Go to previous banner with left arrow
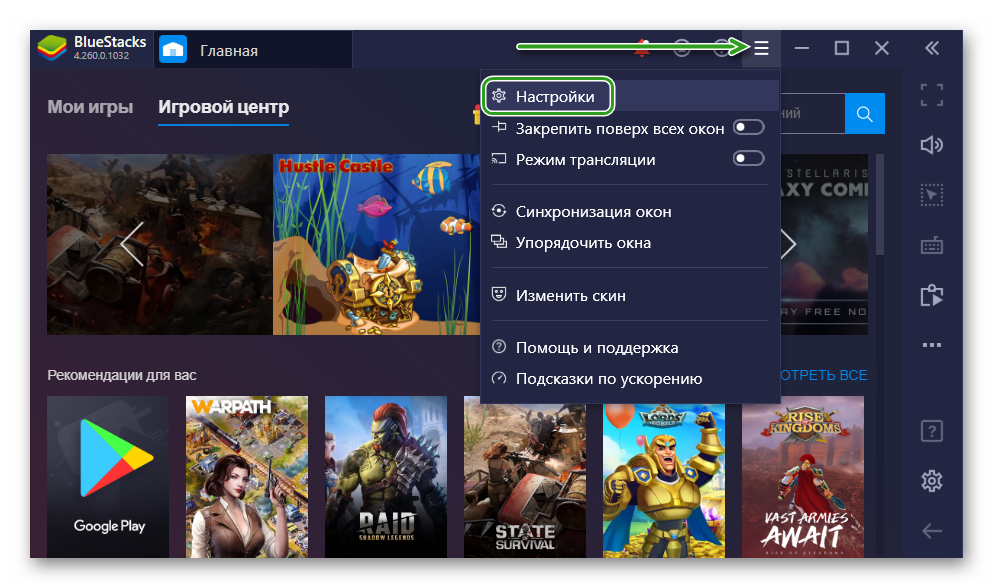Viewport: 993px width, 588px height. pos(131,244)
